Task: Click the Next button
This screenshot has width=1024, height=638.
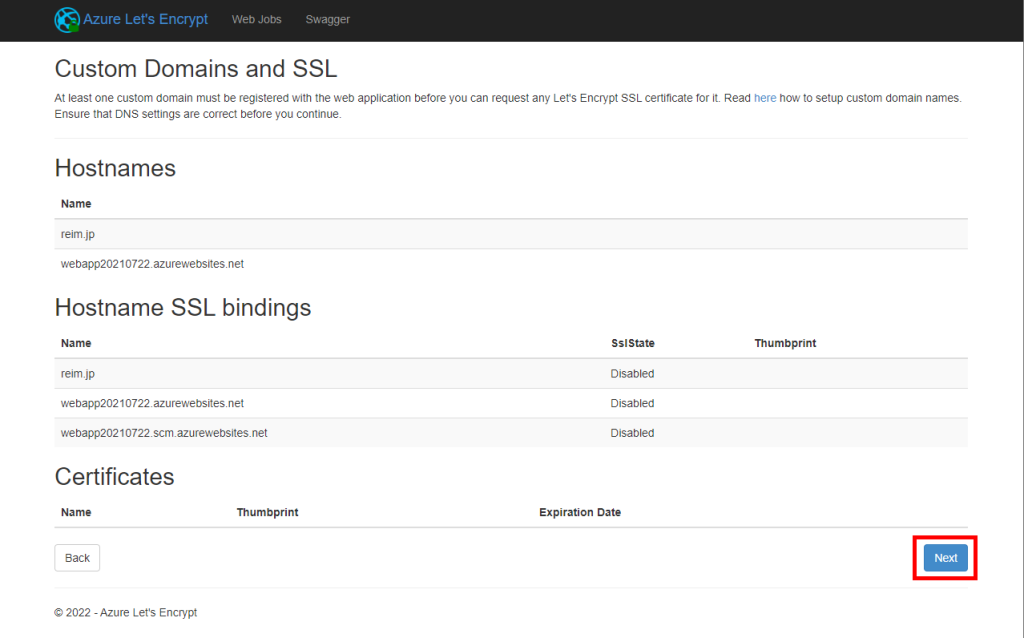Action: (945, 558)
